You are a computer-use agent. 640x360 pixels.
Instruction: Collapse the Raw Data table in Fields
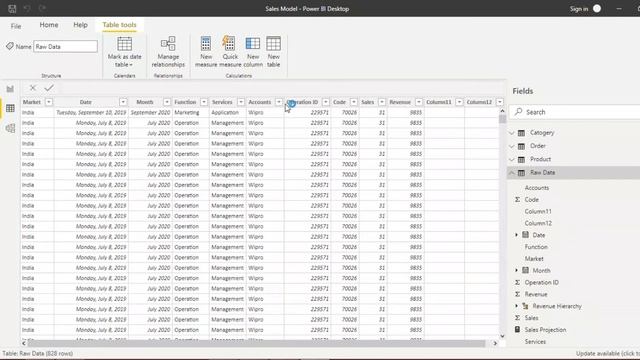coord(511,173)
